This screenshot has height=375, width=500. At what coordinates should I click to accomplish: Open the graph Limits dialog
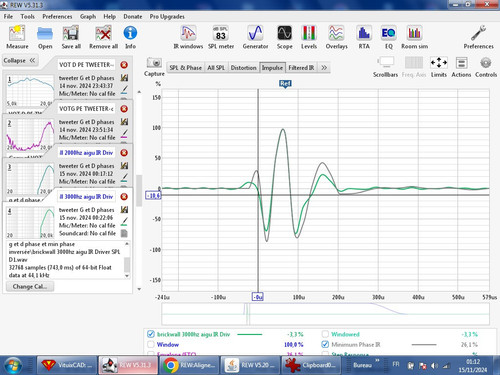tap(439, 67)
